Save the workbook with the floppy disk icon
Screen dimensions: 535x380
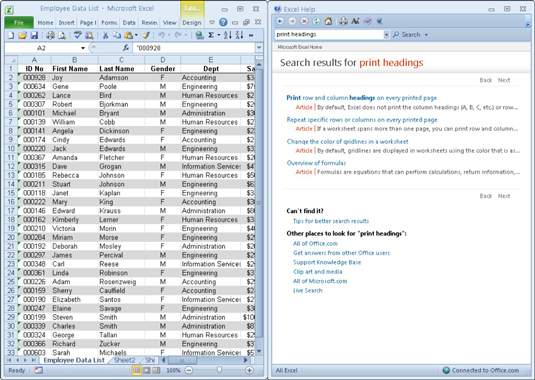34,35
